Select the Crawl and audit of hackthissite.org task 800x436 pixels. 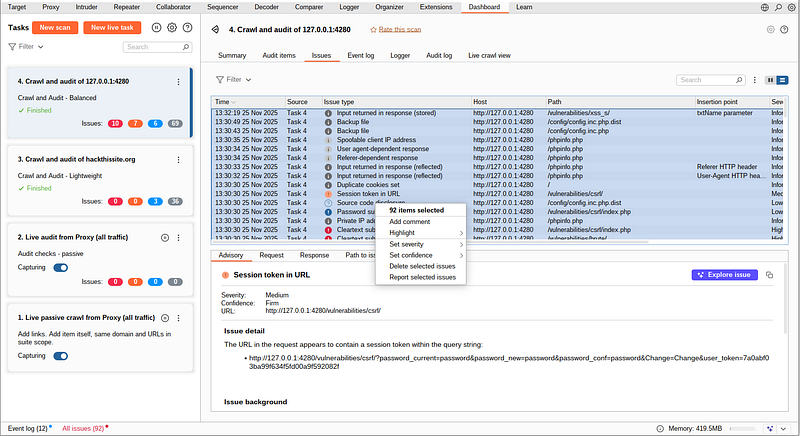point(100,181)
